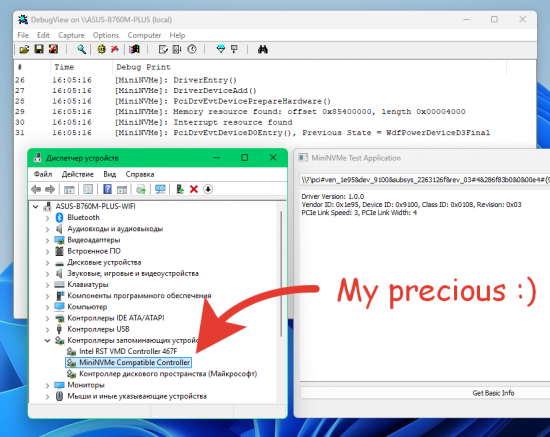Click the add driver green arrow icon

[180, 189]
